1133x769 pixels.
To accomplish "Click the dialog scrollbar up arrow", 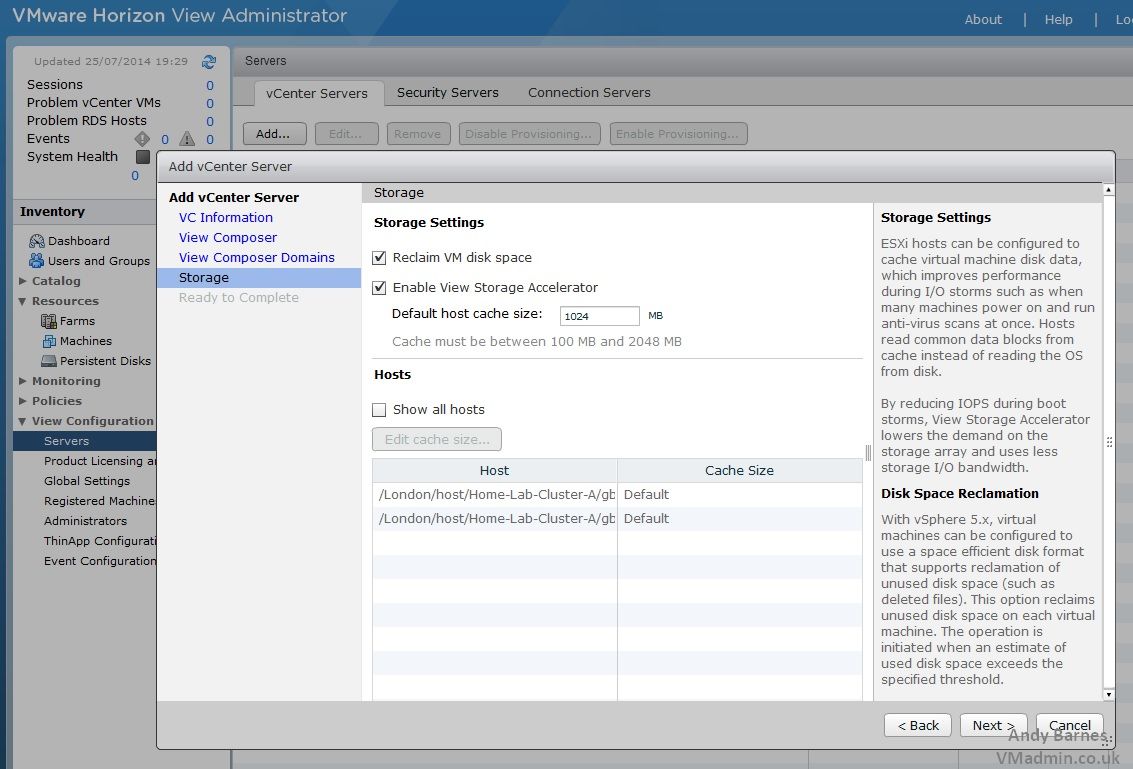I will point(1108,189).
